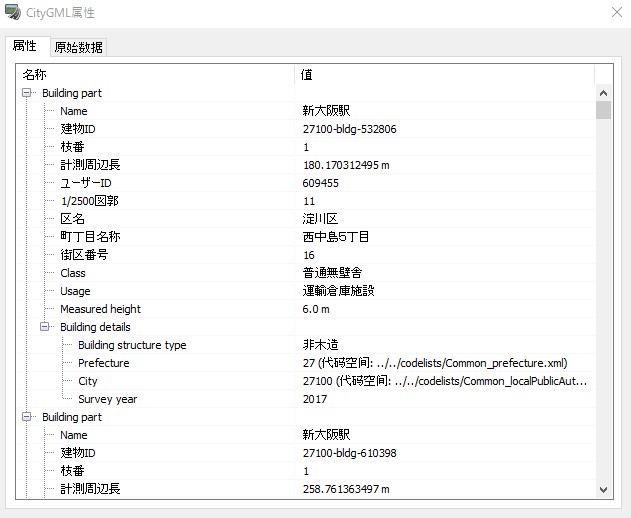Collapse the first Building part node
This screenshot has height=518, width=631.
[27, 93]
